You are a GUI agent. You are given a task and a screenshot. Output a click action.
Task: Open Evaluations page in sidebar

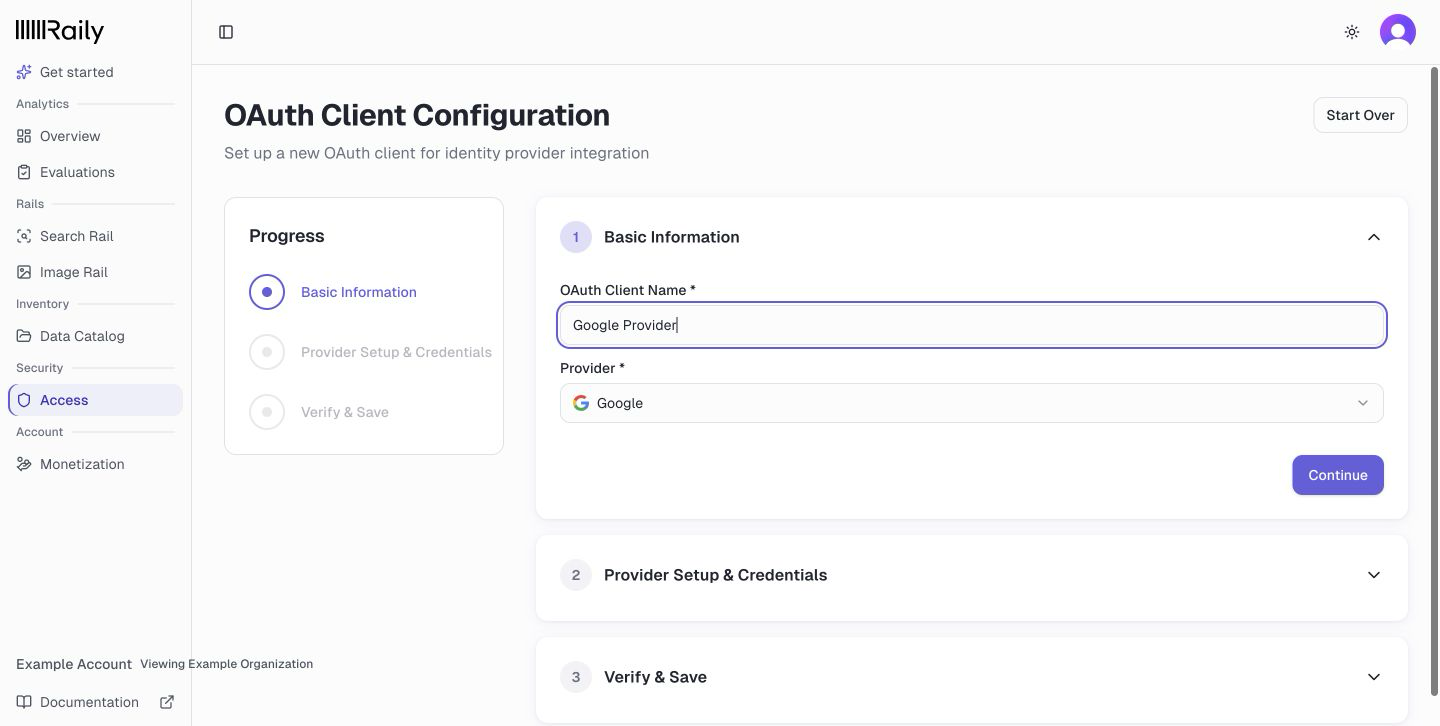[95, 172]
